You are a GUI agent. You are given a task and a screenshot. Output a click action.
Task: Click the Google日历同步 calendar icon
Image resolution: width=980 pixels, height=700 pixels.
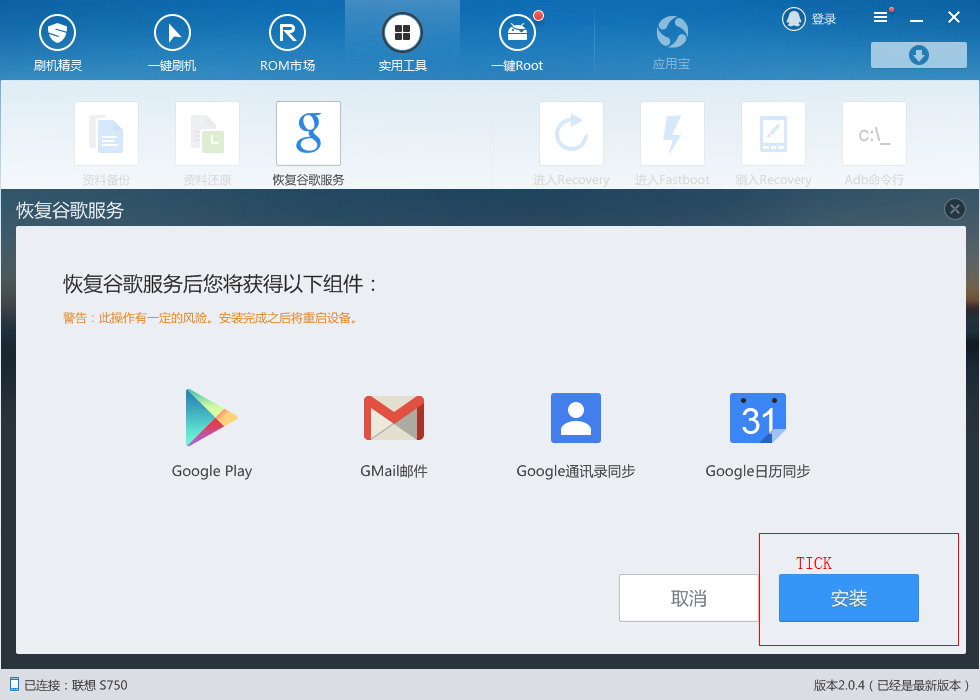[x=758, y=418]
